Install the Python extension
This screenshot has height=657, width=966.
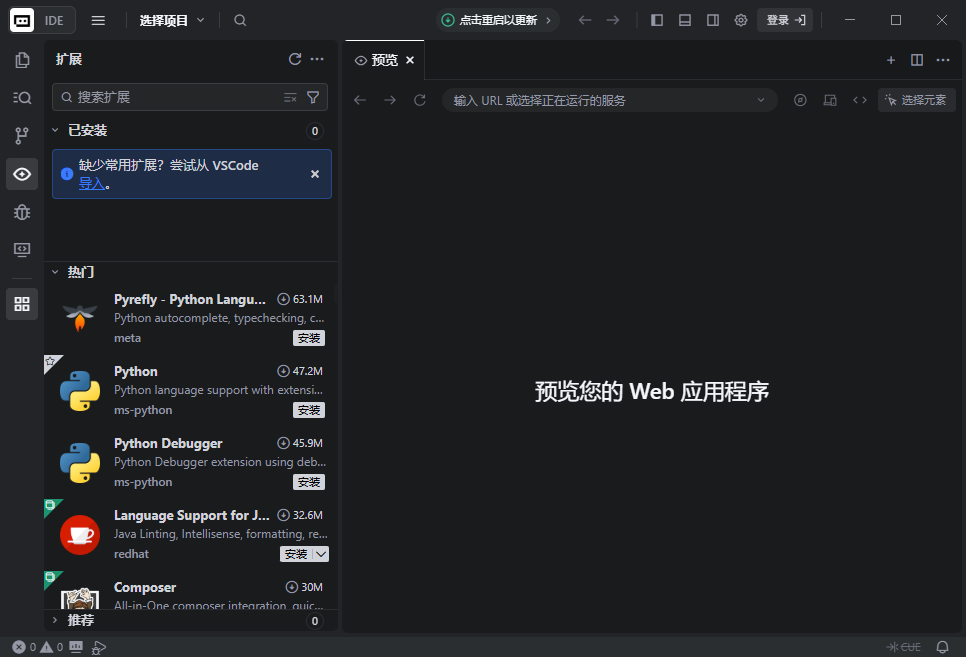point(309,410)
